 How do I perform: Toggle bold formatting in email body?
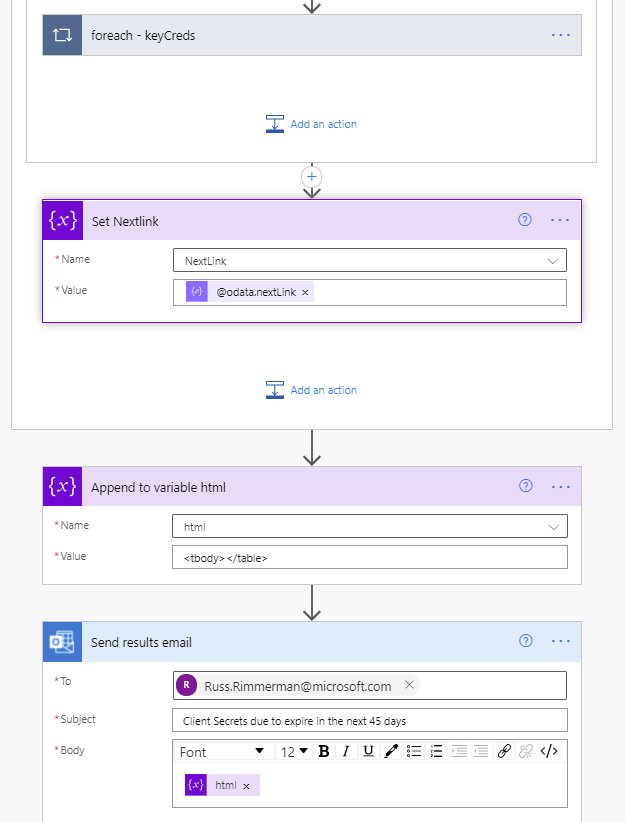click(324, 751)
